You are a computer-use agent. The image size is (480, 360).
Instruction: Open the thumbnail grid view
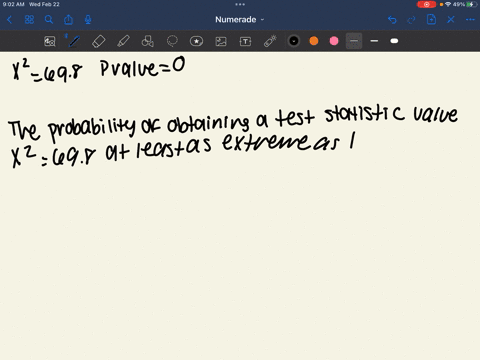(29, 20)
